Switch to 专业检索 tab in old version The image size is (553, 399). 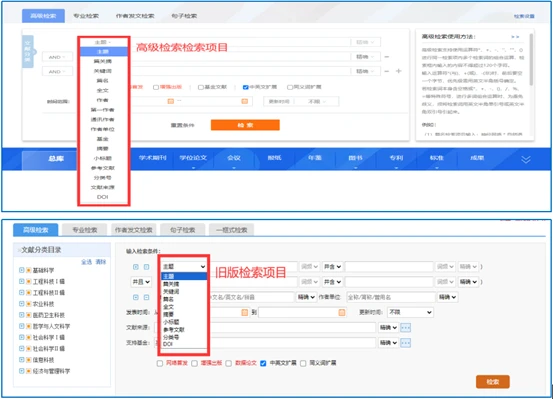click(x=85, y=230)
